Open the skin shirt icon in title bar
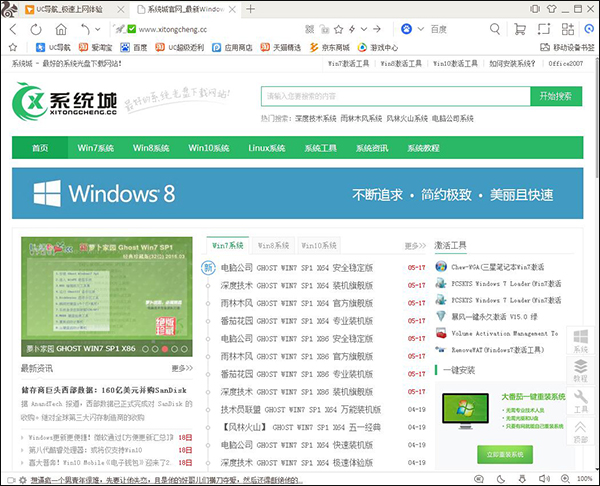Image resolution: width=600 pixels, height=486 pixels. point(551,9)
